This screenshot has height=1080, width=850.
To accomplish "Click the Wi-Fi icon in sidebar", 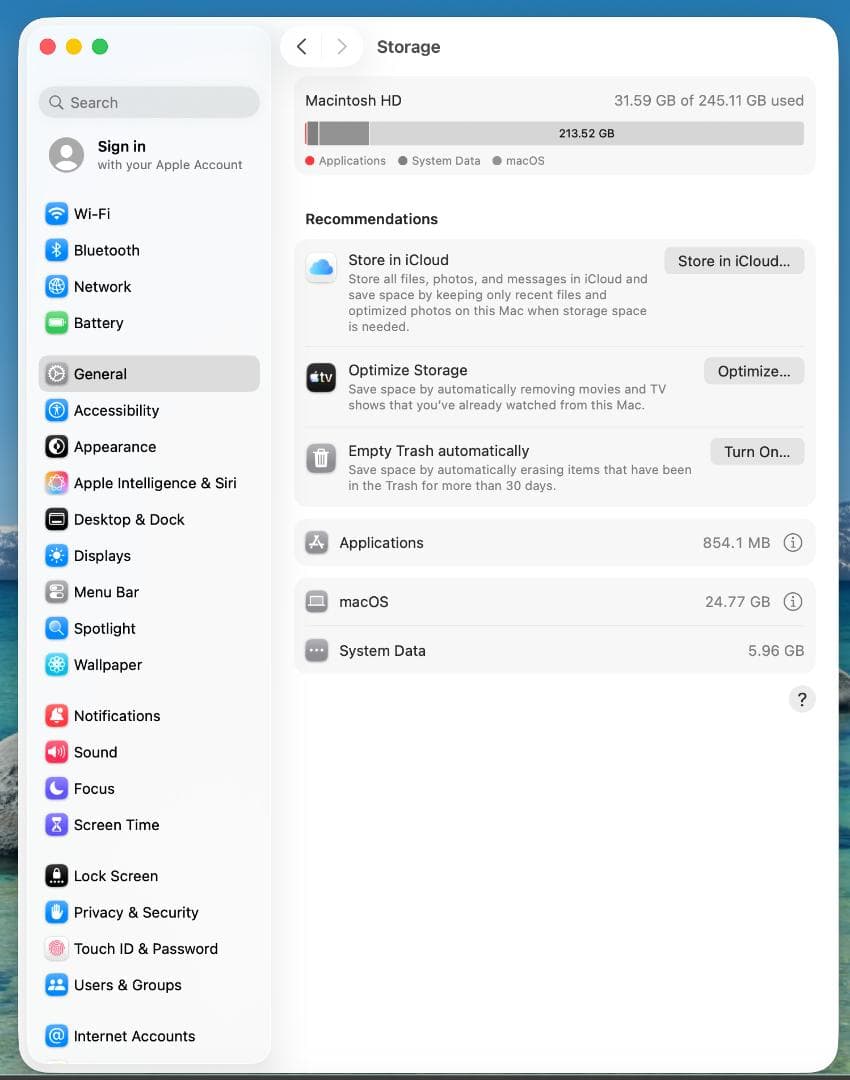I will point(57,214).
